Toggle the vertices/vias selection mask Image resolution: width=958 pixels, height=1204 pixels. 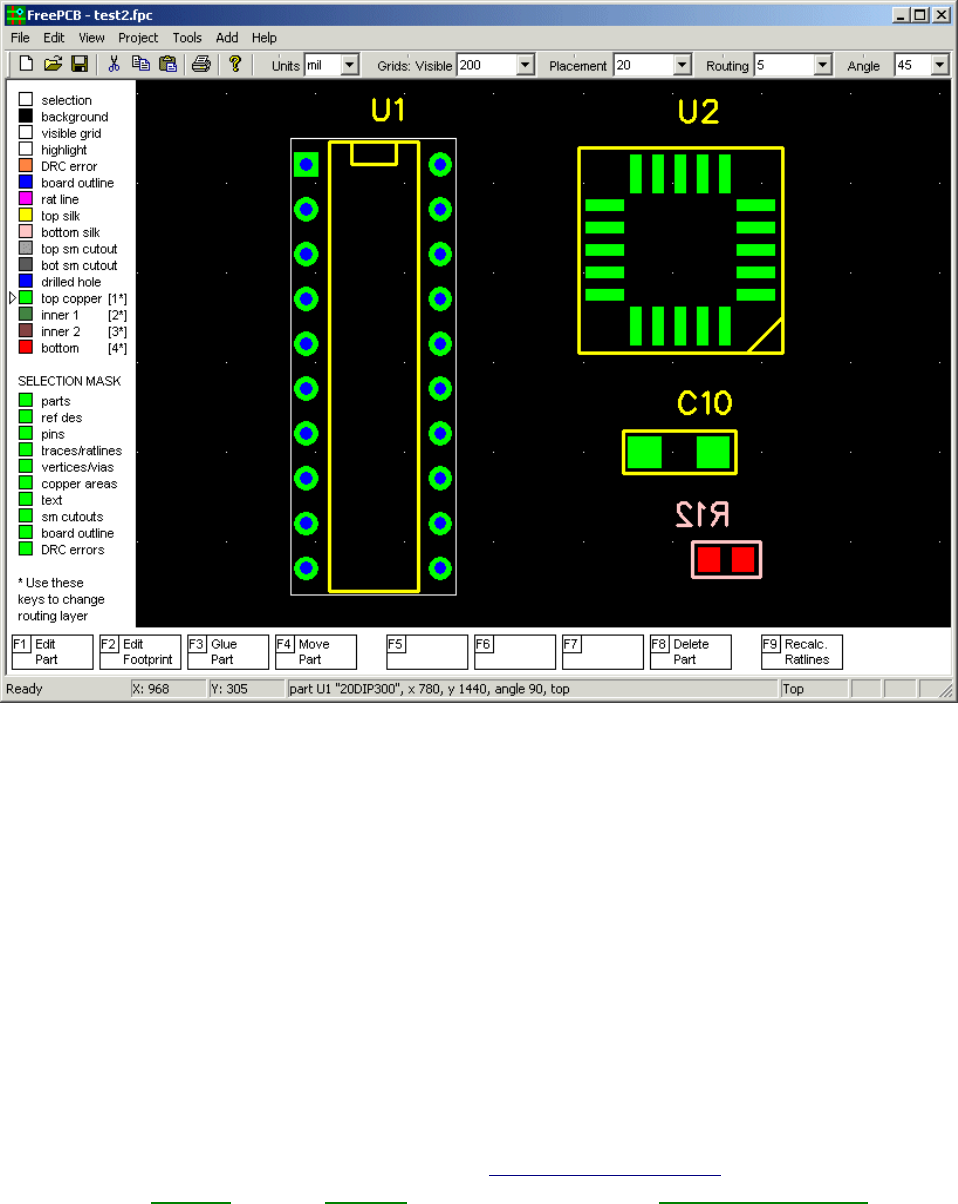[x=26, y=467]
